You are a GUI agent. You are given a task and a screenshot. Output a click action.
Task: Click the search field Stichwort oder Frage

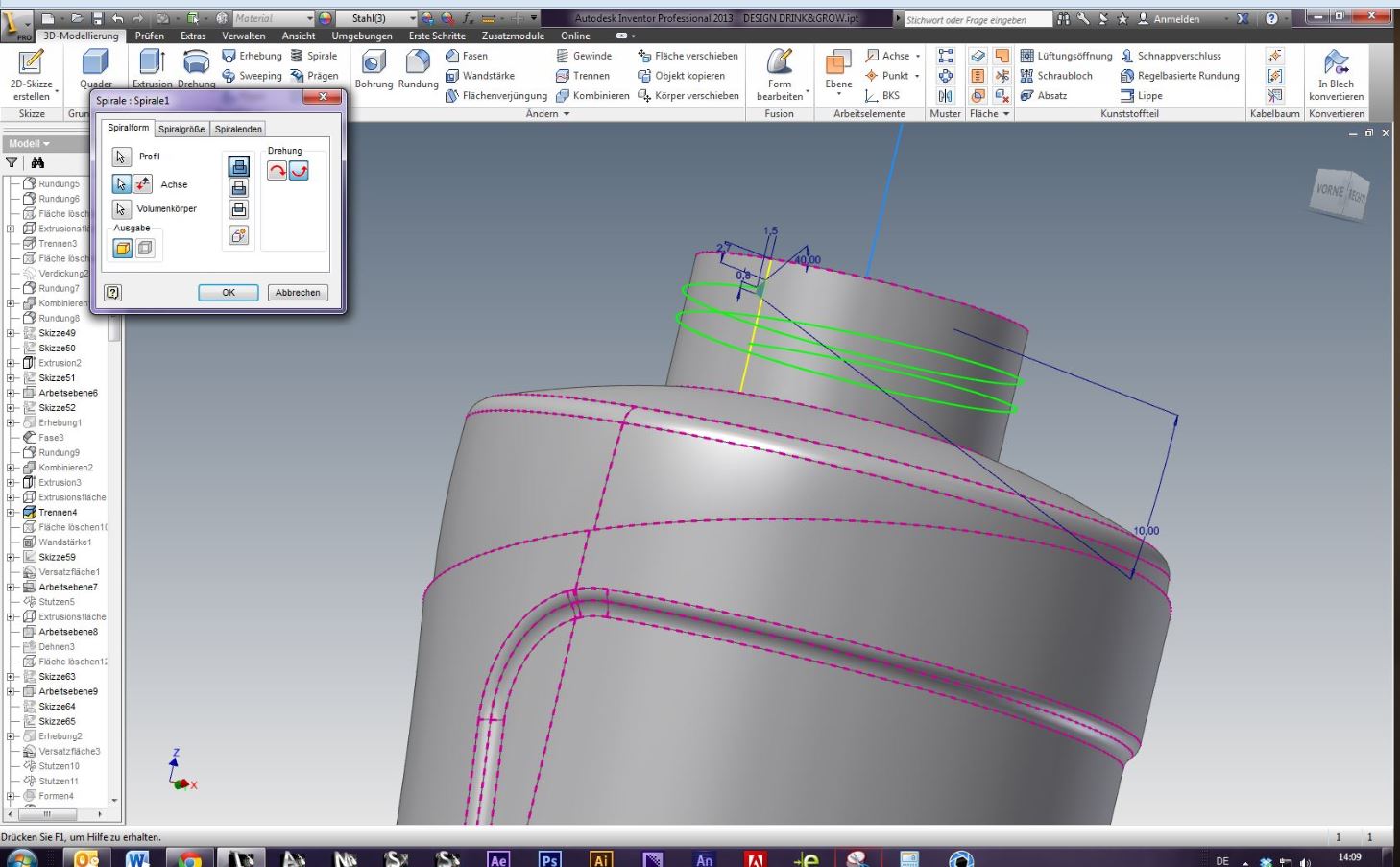coord(978,19)
